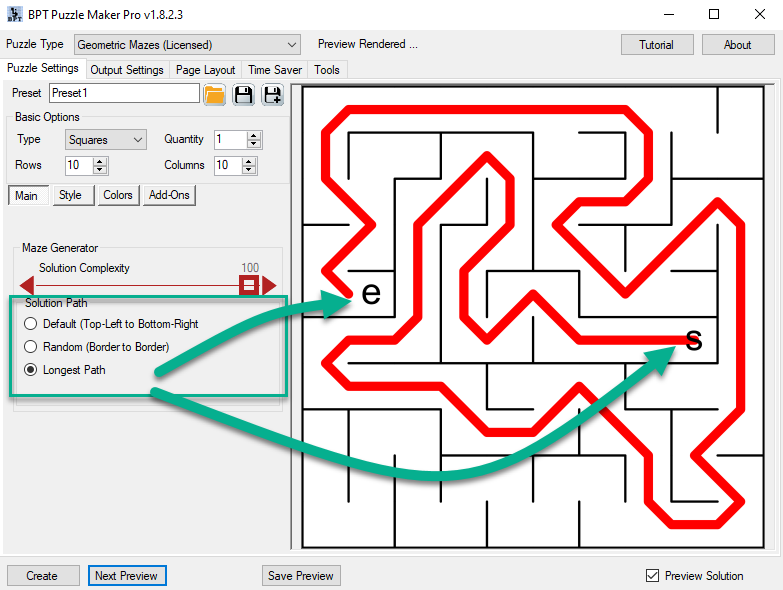Click the save-as-new preset icon
The image size is (783, 590).
tap(272, 95)
